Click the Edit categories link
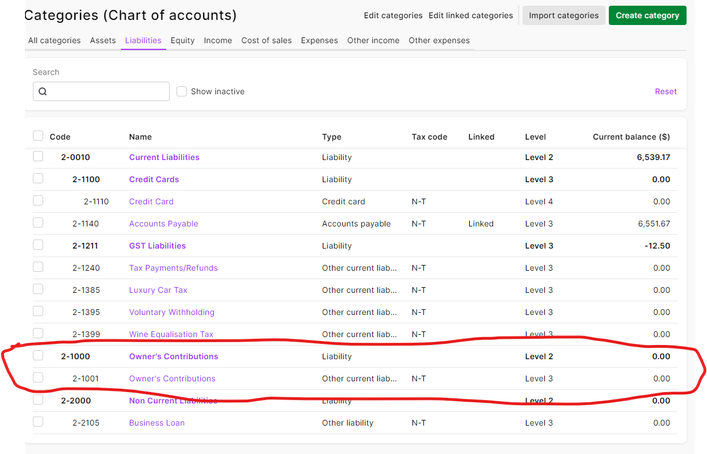Viewport: 707px width, 454px height. tap(393, 16)
